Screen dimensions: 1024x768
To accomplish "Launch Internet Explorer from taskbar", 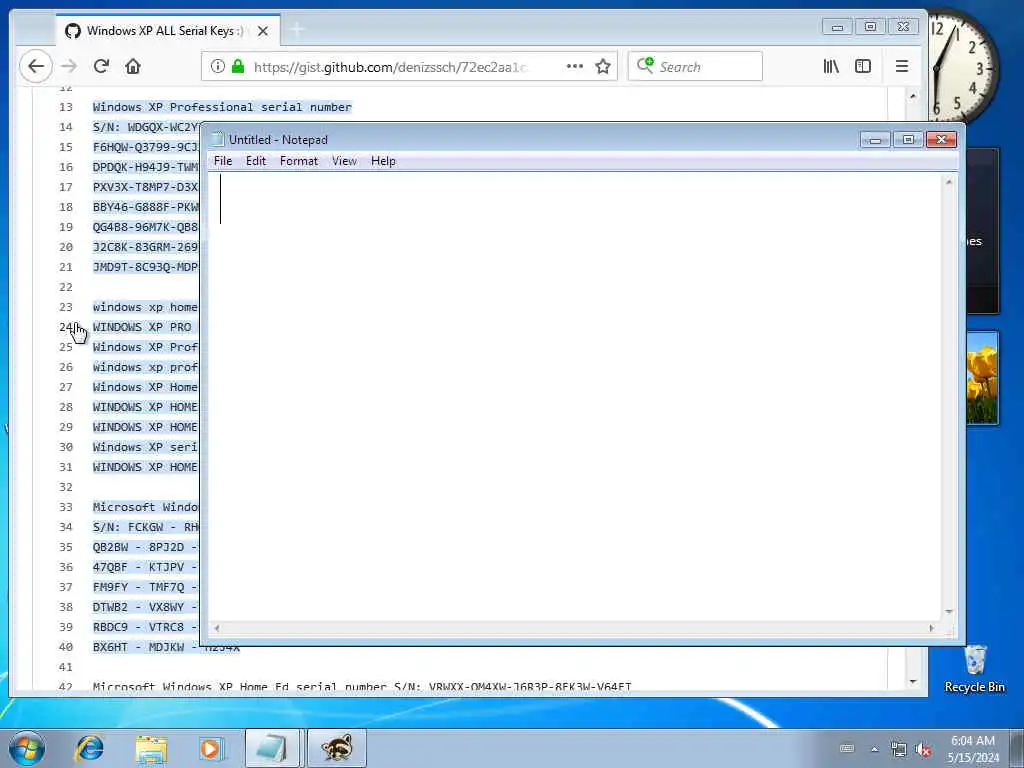I will tap(89, 748).
